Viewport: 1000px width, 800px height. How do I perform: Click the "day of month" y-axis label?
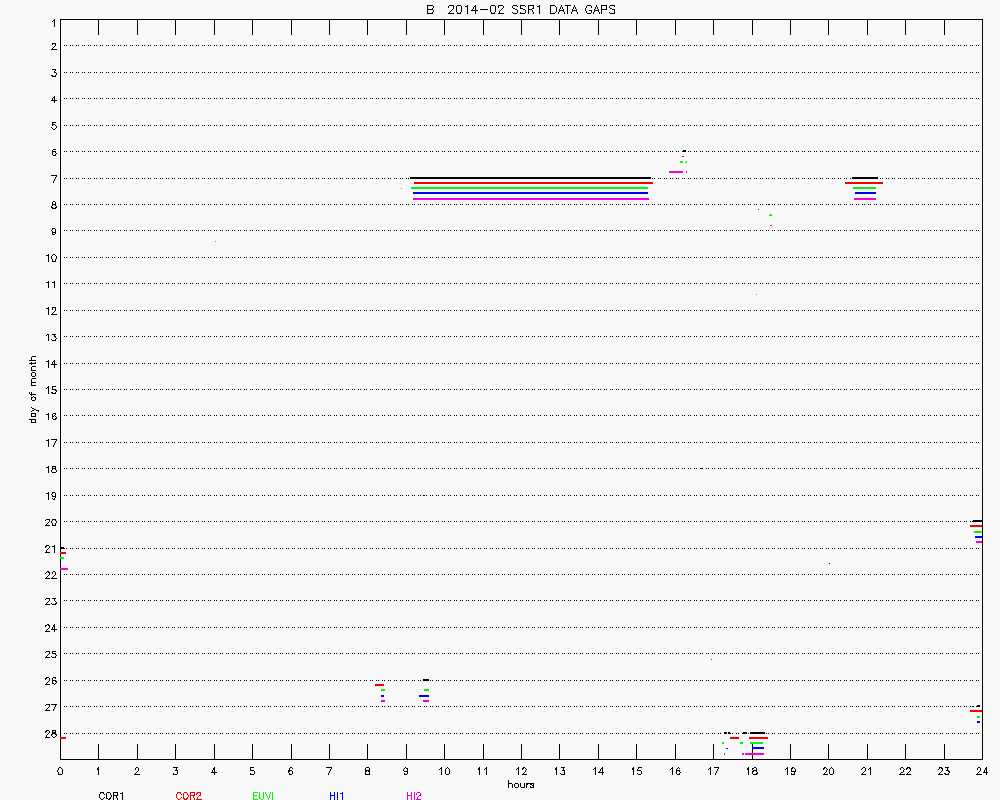33,389
